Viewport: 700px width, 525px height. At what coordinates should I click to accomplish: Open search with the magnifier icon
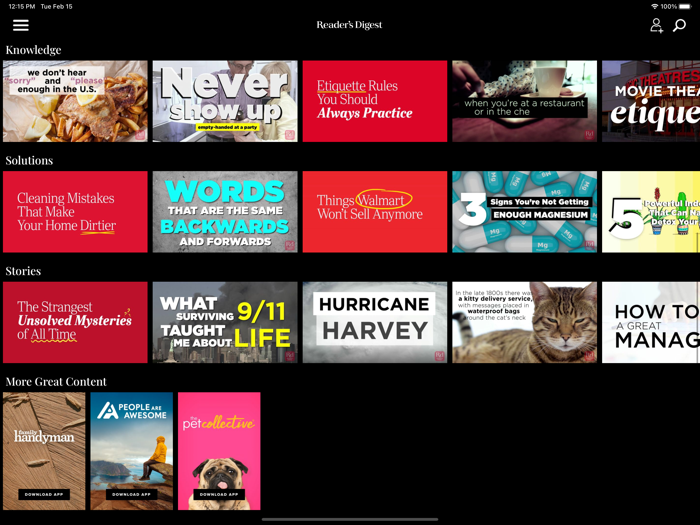click(x=679, y=25)
